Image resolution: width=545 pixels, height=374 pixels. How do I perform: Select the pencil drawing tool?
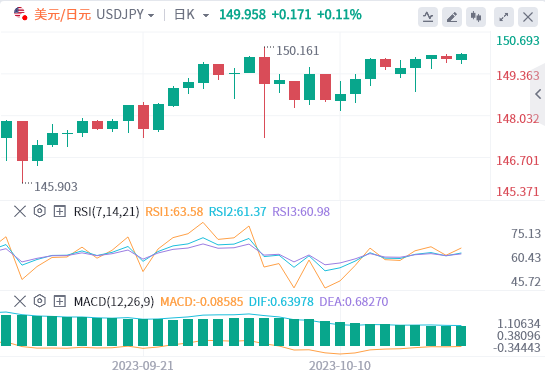tap(452, 17)
